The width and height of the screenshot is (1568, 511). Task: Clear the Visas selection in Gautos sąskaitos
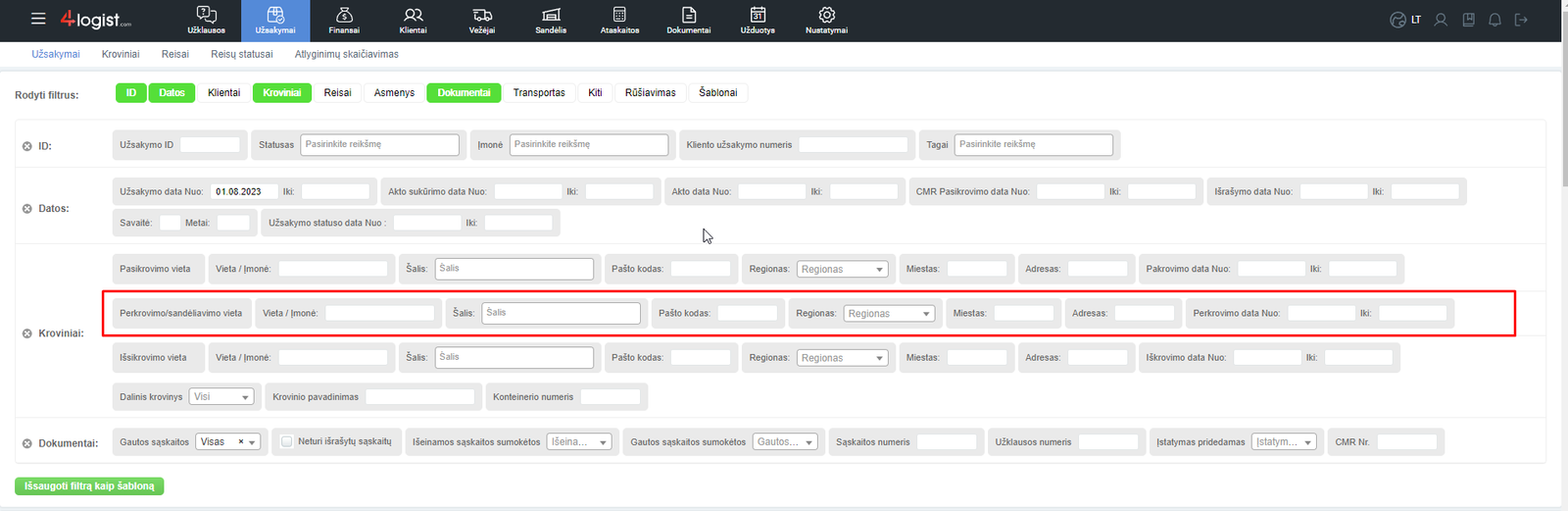(241, 442)
